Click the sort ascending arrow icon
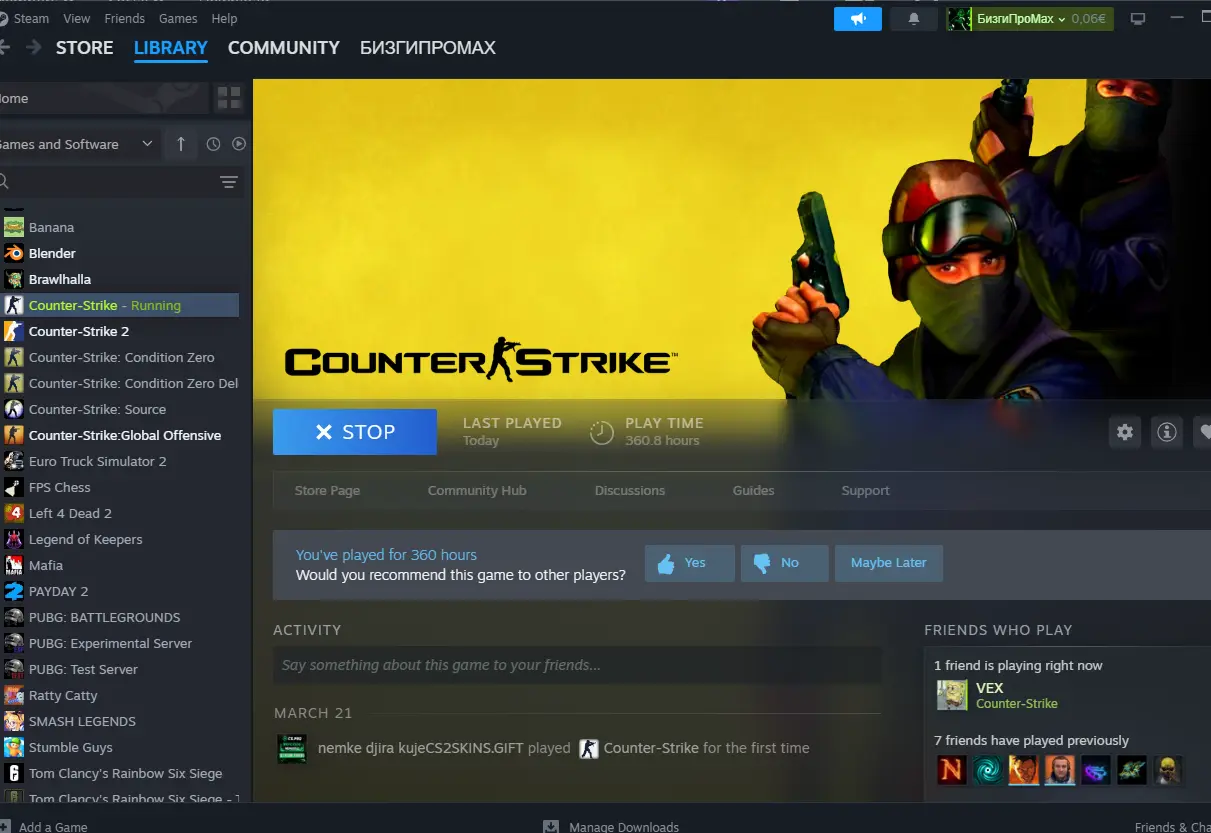The height and width of the screenshot is (833, 1211). coord(181,144)
